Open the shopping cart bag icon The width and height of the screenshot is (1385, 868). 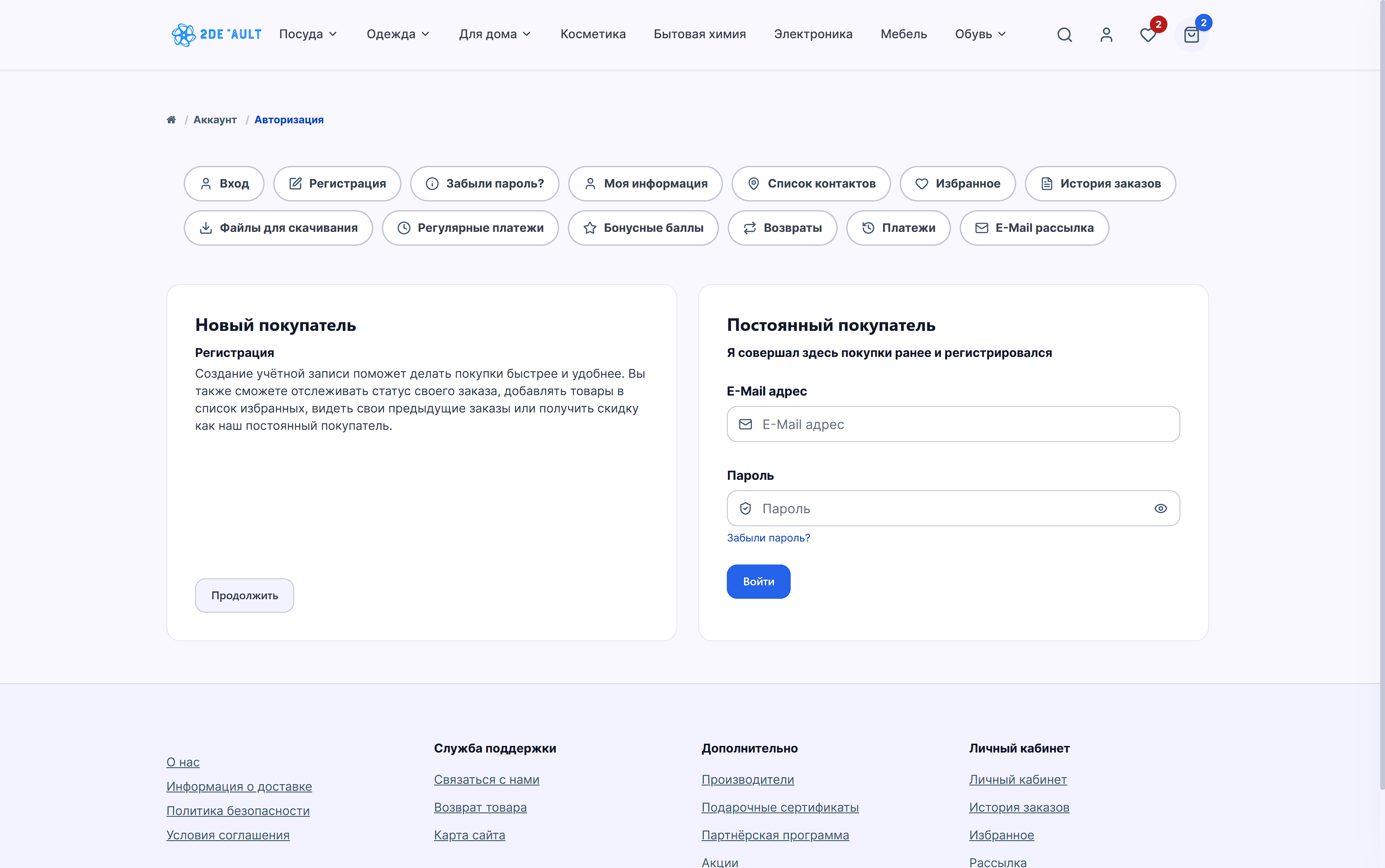(x=1192, y=35)
